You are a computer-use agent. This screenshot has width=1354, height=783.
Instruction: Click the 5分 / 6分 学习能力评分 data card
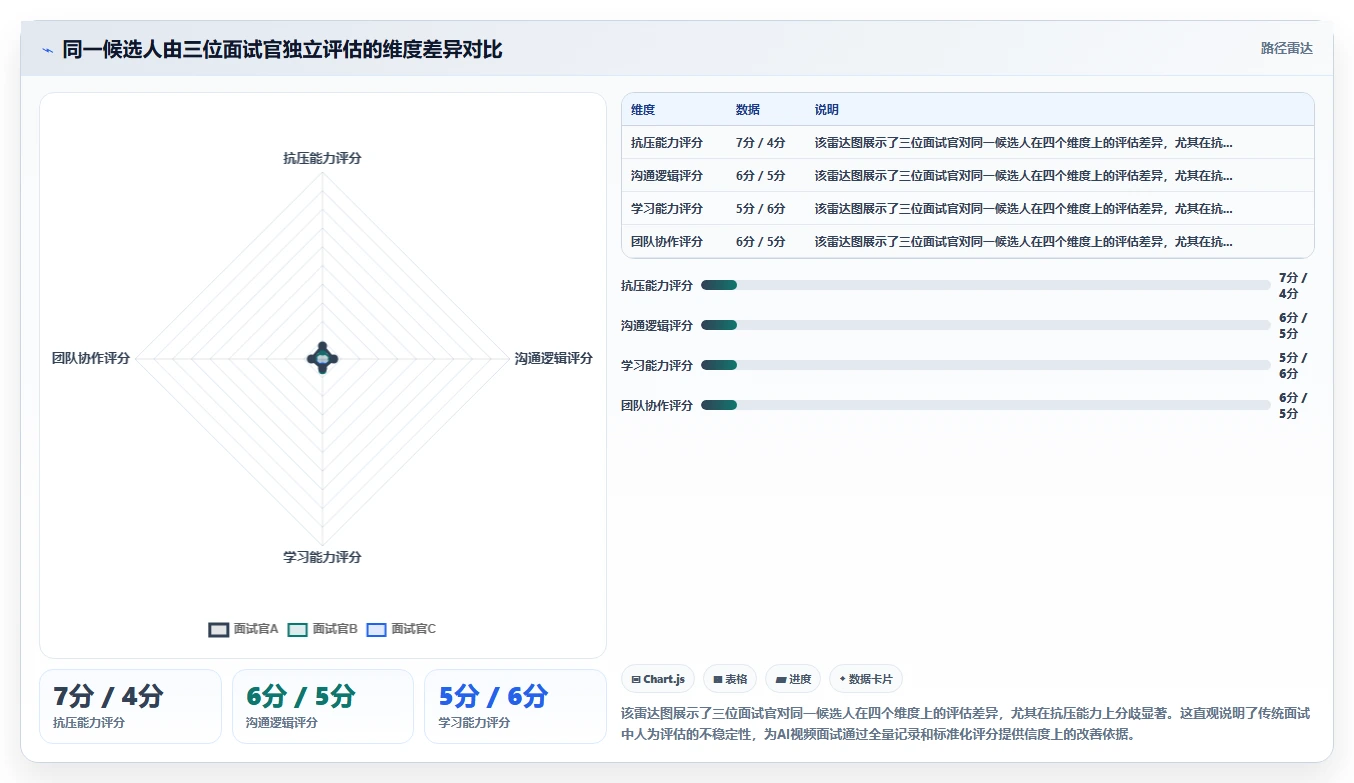click(516, 706)
